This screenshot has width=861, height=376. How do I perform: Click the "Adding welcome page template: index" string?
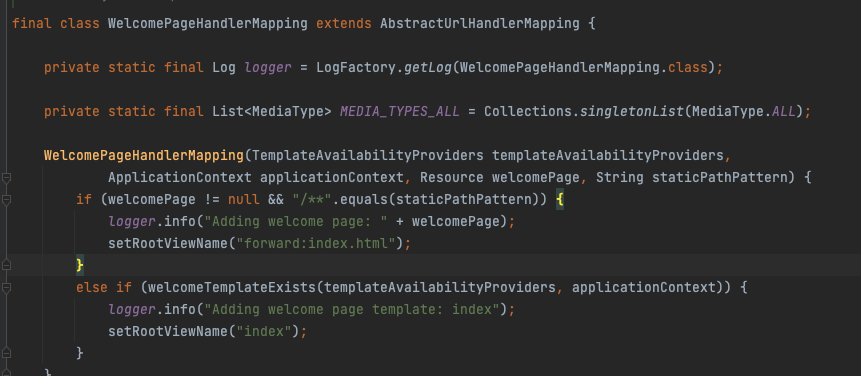pyautogui.click(x=351, y=309)
